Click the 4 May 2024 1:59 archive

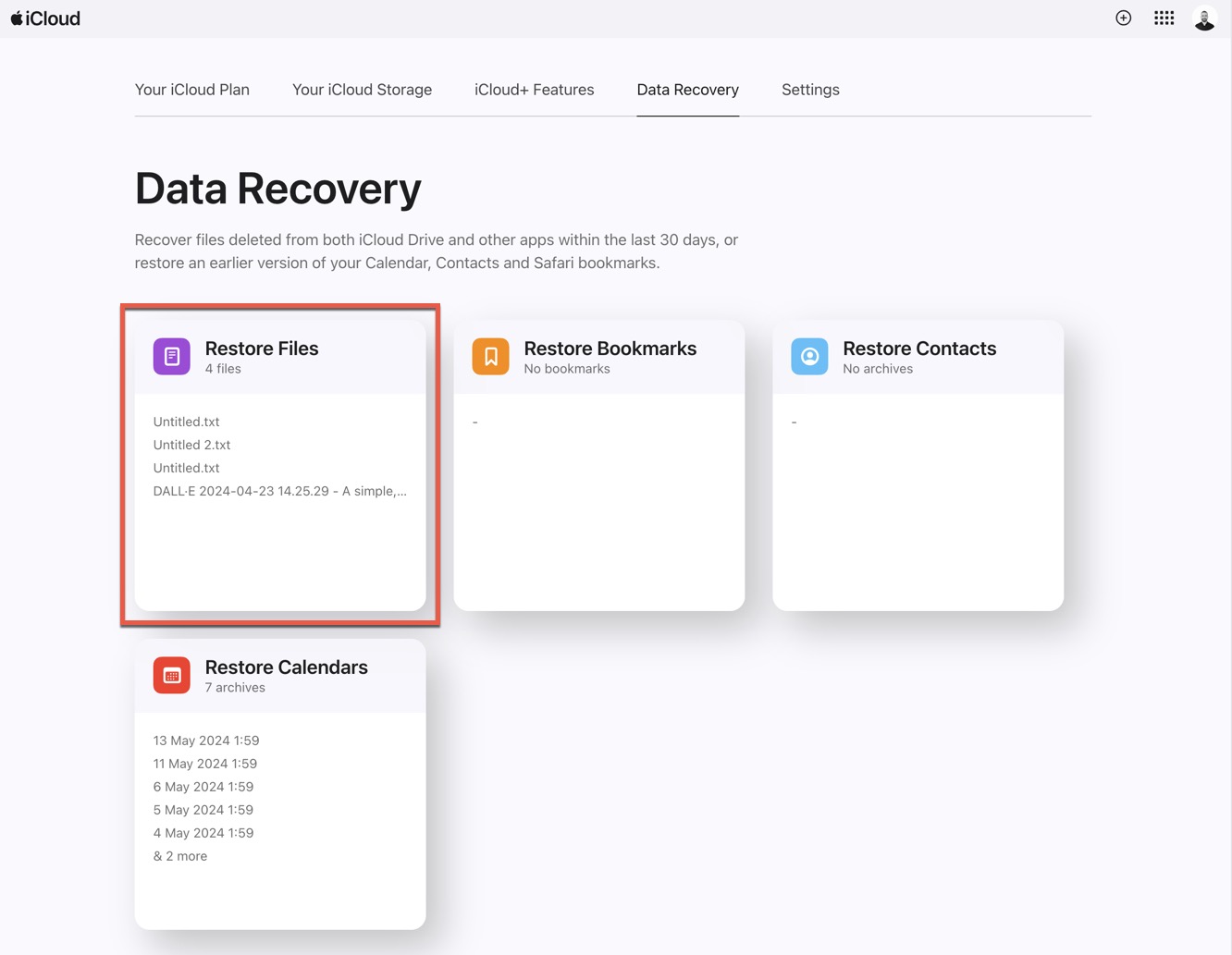[203, 833]
